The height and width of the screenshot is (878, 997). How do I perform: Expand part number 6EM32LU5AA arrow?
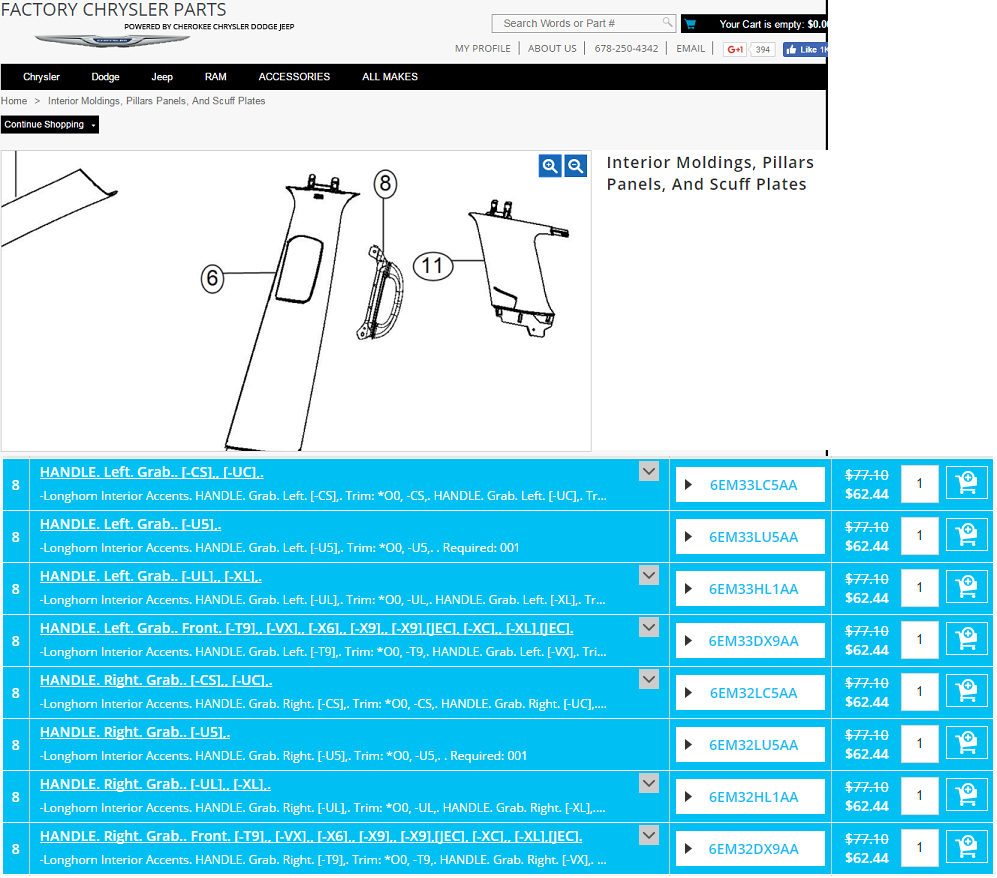point(688,745)
